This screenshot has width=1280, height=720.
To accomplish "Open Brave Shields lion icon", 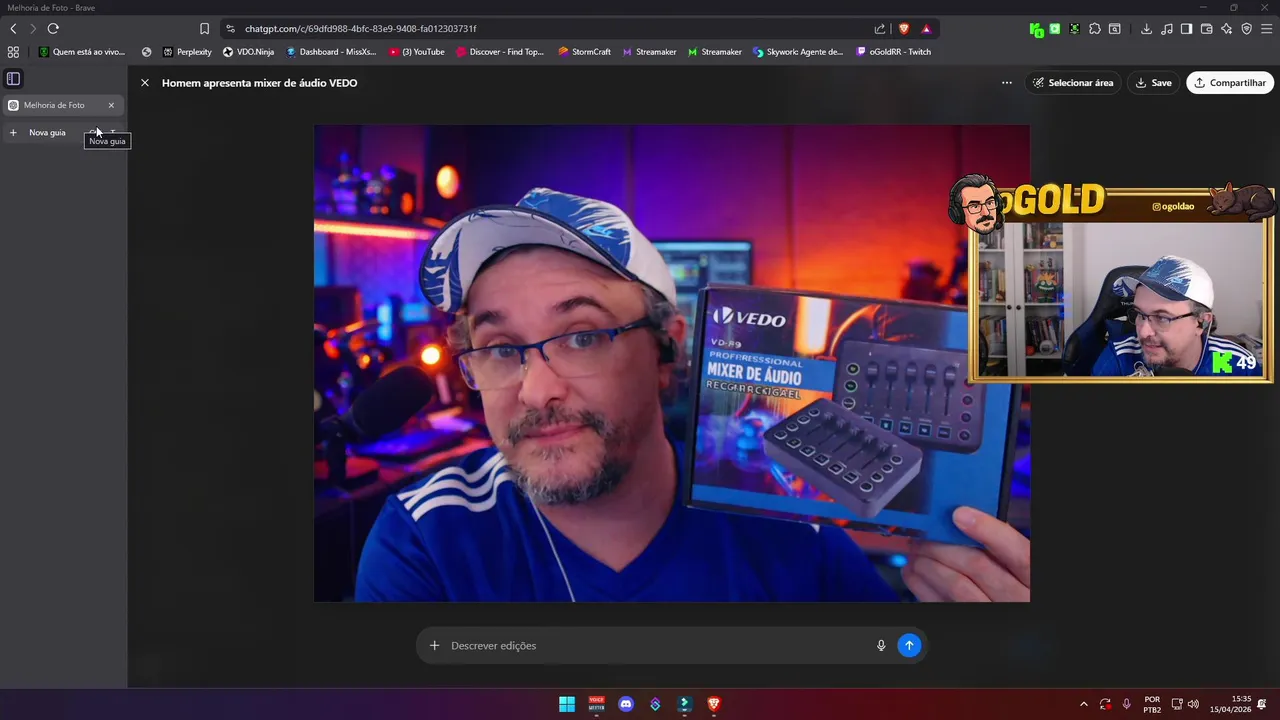I will [904, 29].
